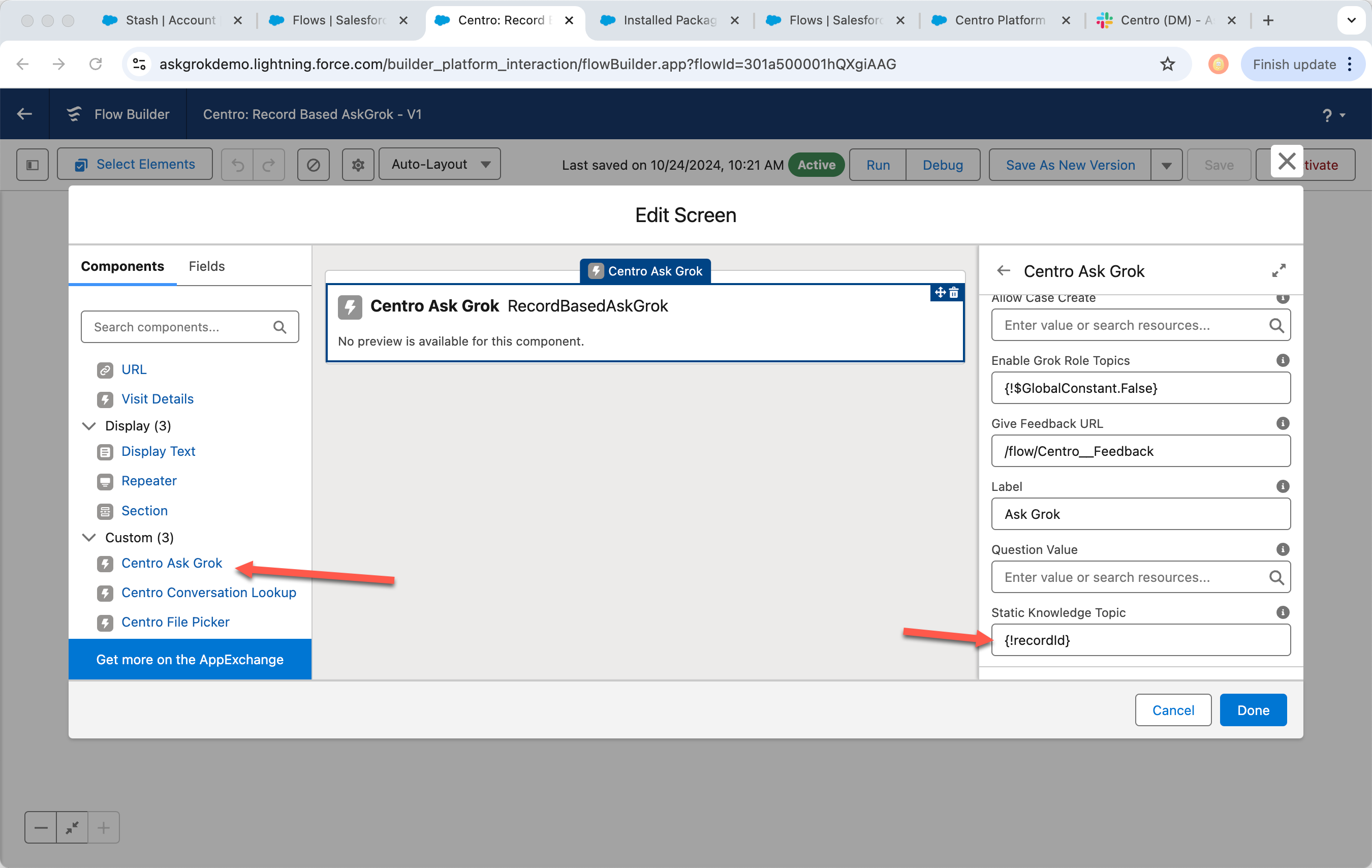
Task: Click the move handle icon on the component
Action: tap(940, 293)
